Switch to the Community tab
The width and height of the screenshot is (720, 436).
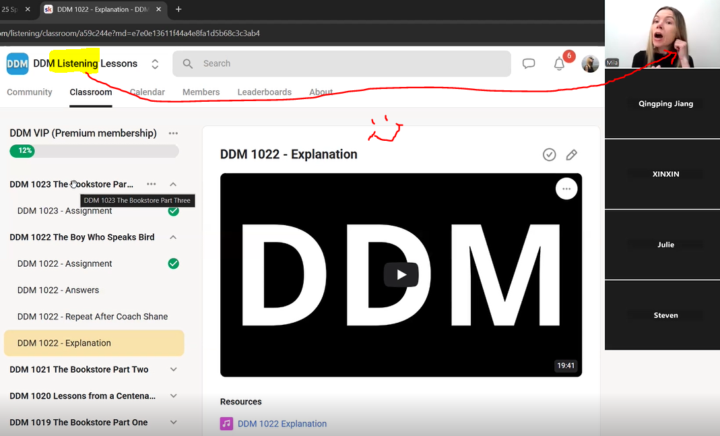pos(29,92)
